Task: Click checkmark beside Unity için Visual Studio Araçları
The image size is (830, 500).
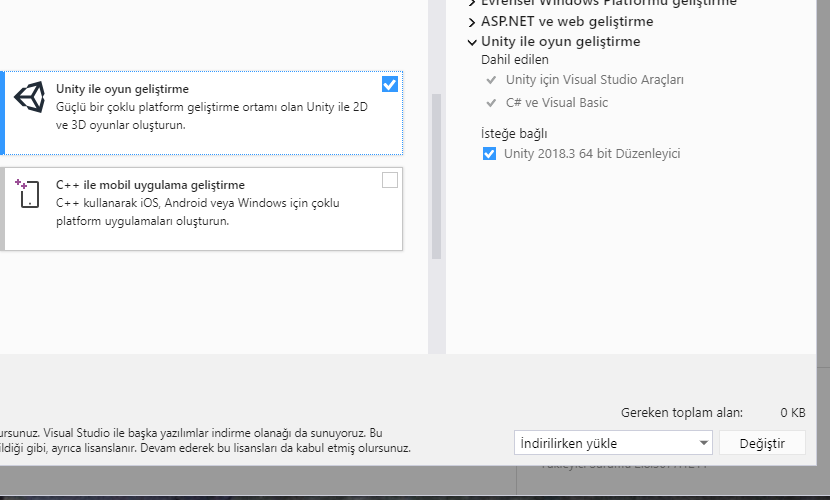Action: coord(491,80)
